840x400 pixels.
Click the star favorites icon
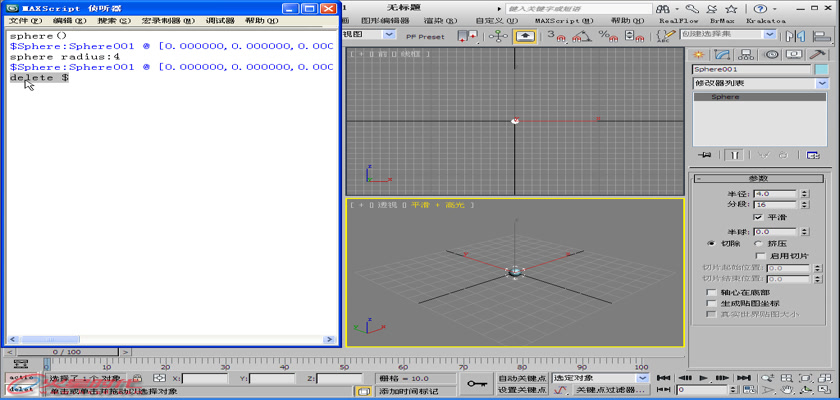coord(731,9)
